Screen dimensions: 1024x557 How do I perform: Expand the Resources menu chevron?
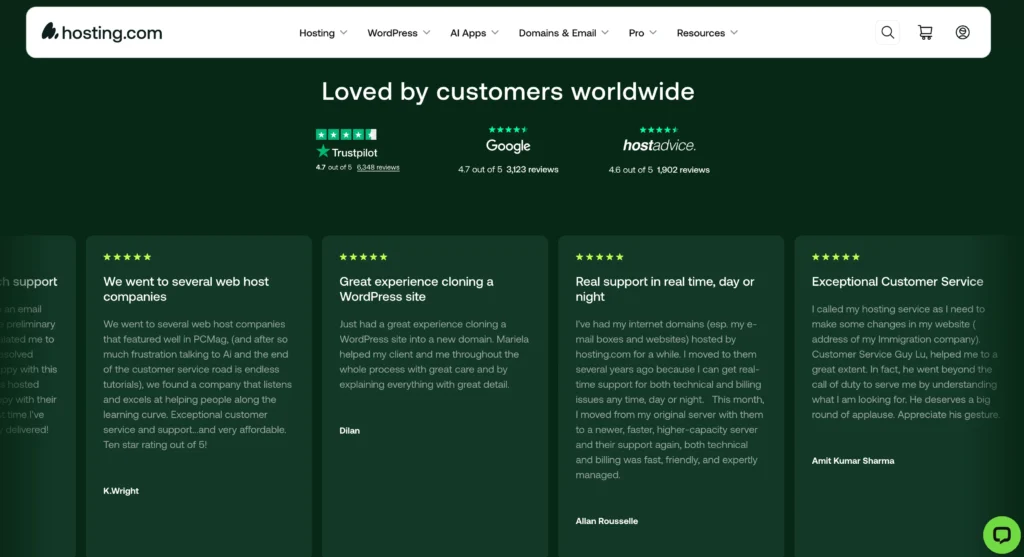[734, 33]
